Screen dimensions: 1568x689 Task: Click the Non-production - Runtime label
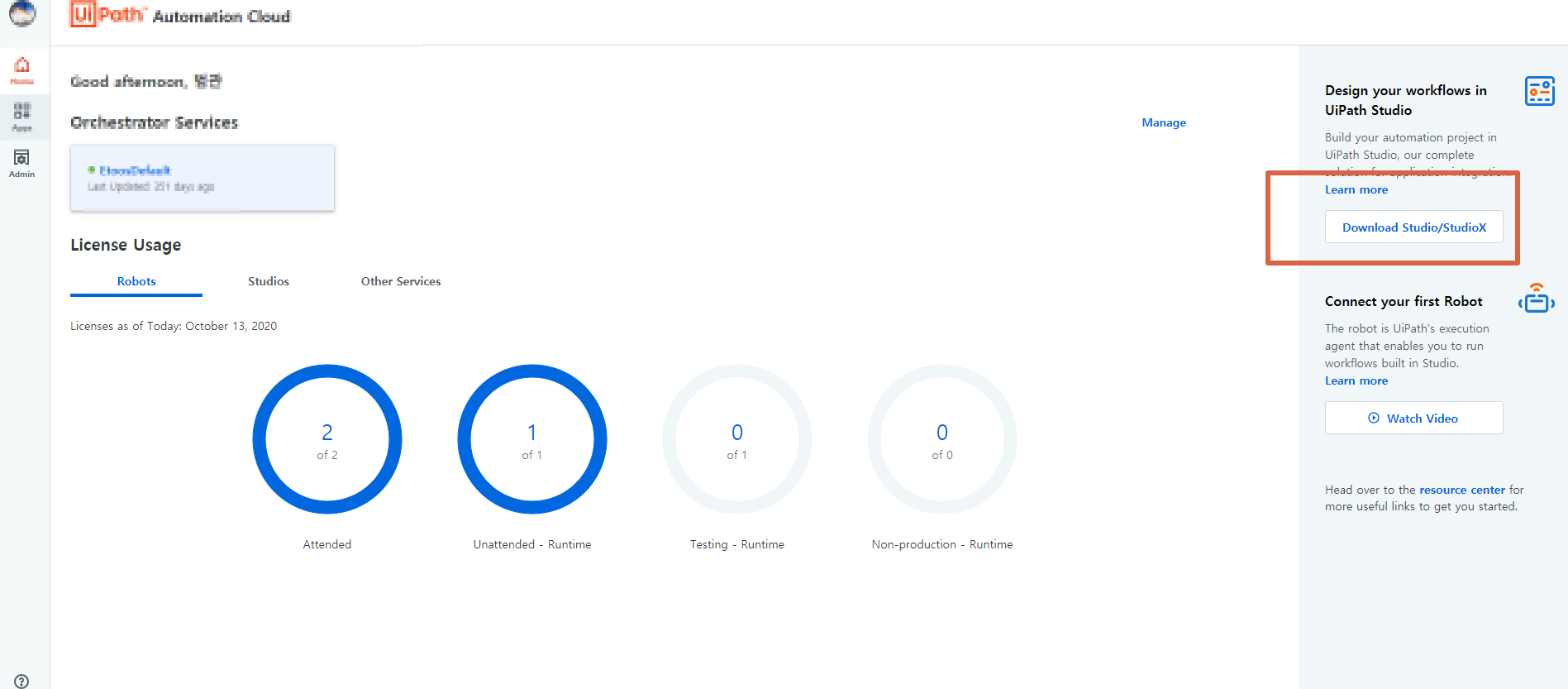[x=942, y=544]
